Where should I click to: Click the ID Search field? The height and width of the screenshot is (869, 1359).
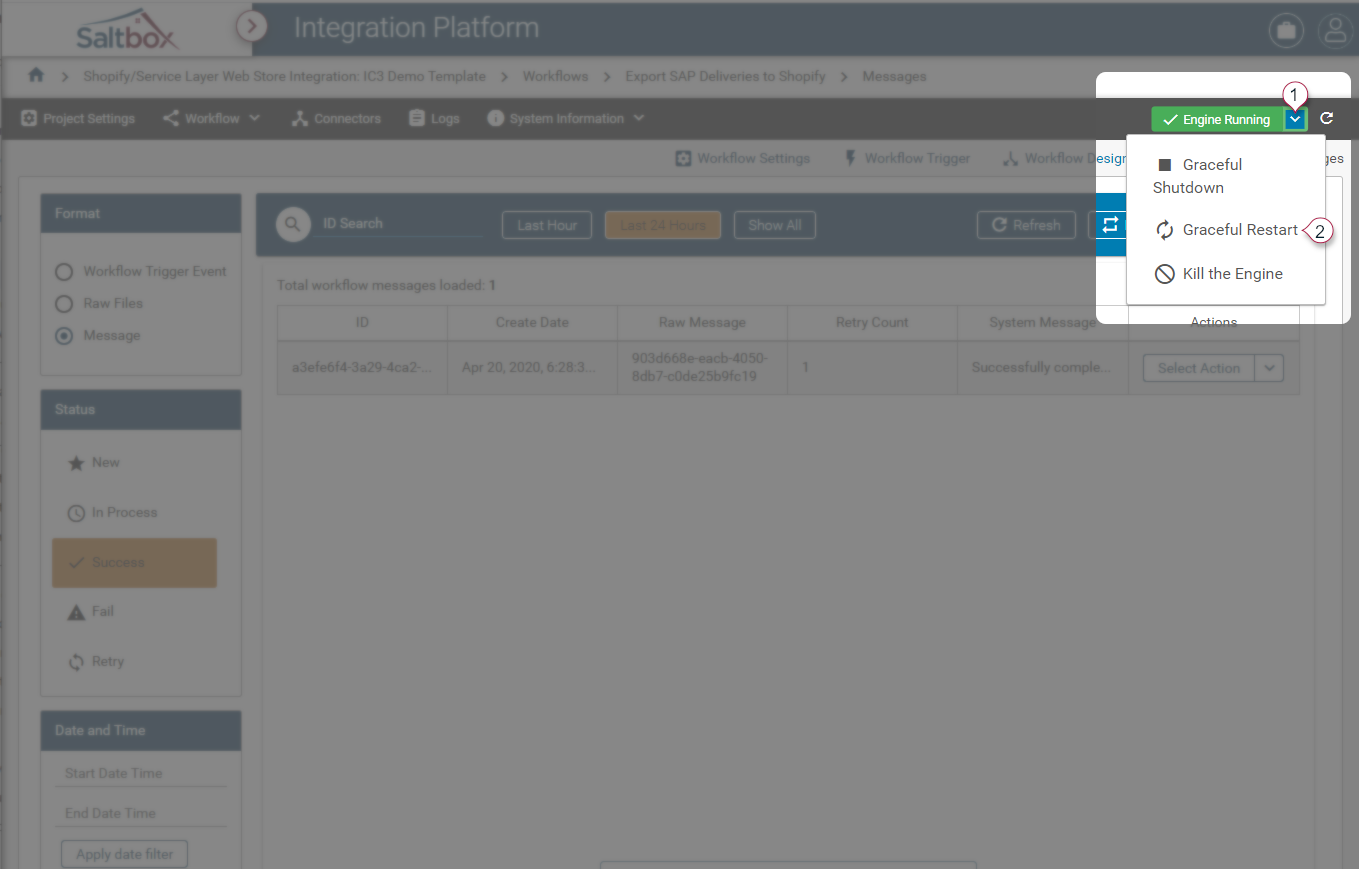coord(401,224)
